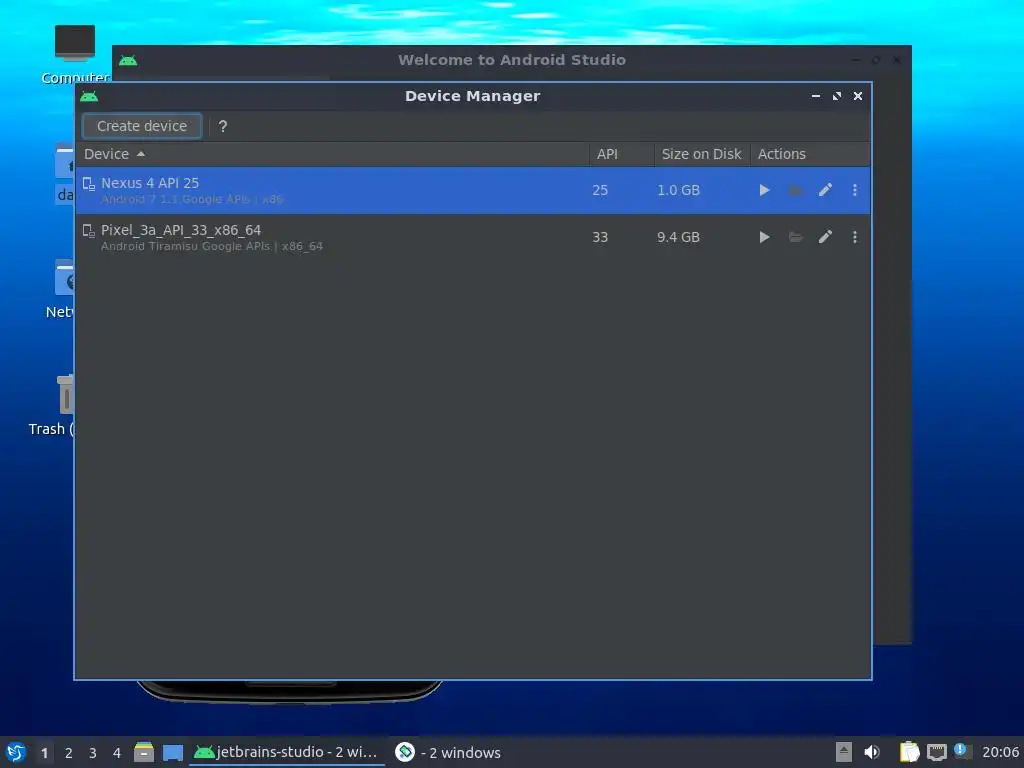Click the Create device button

tap(142, 126)
